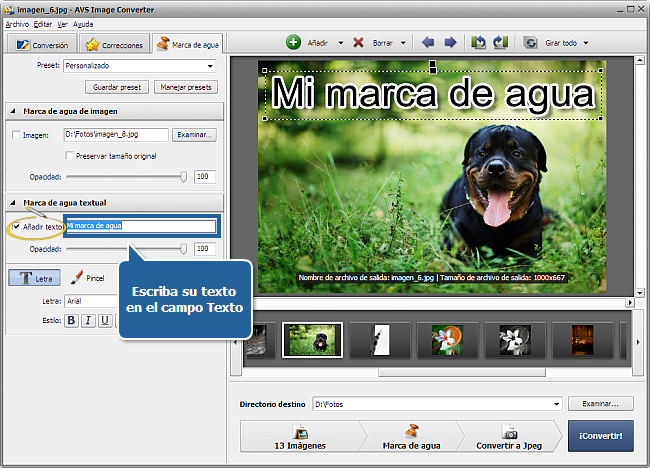Rotate image counterclockwise
Image resolution: width=650 pixels, height=468 pixels.
tap(479, 43)
